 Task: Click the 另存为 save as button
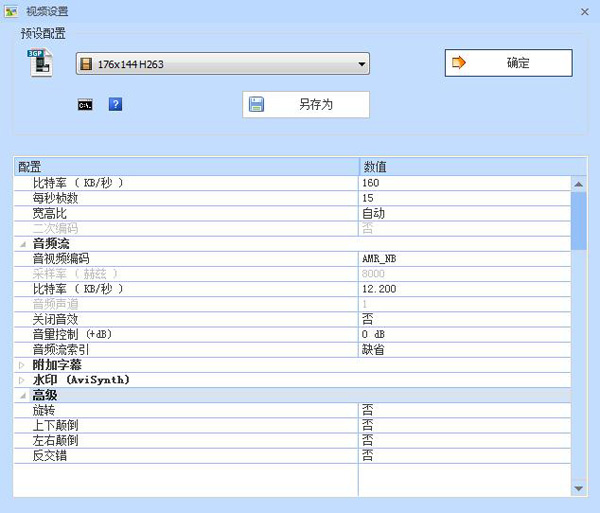tap(306, 104)
